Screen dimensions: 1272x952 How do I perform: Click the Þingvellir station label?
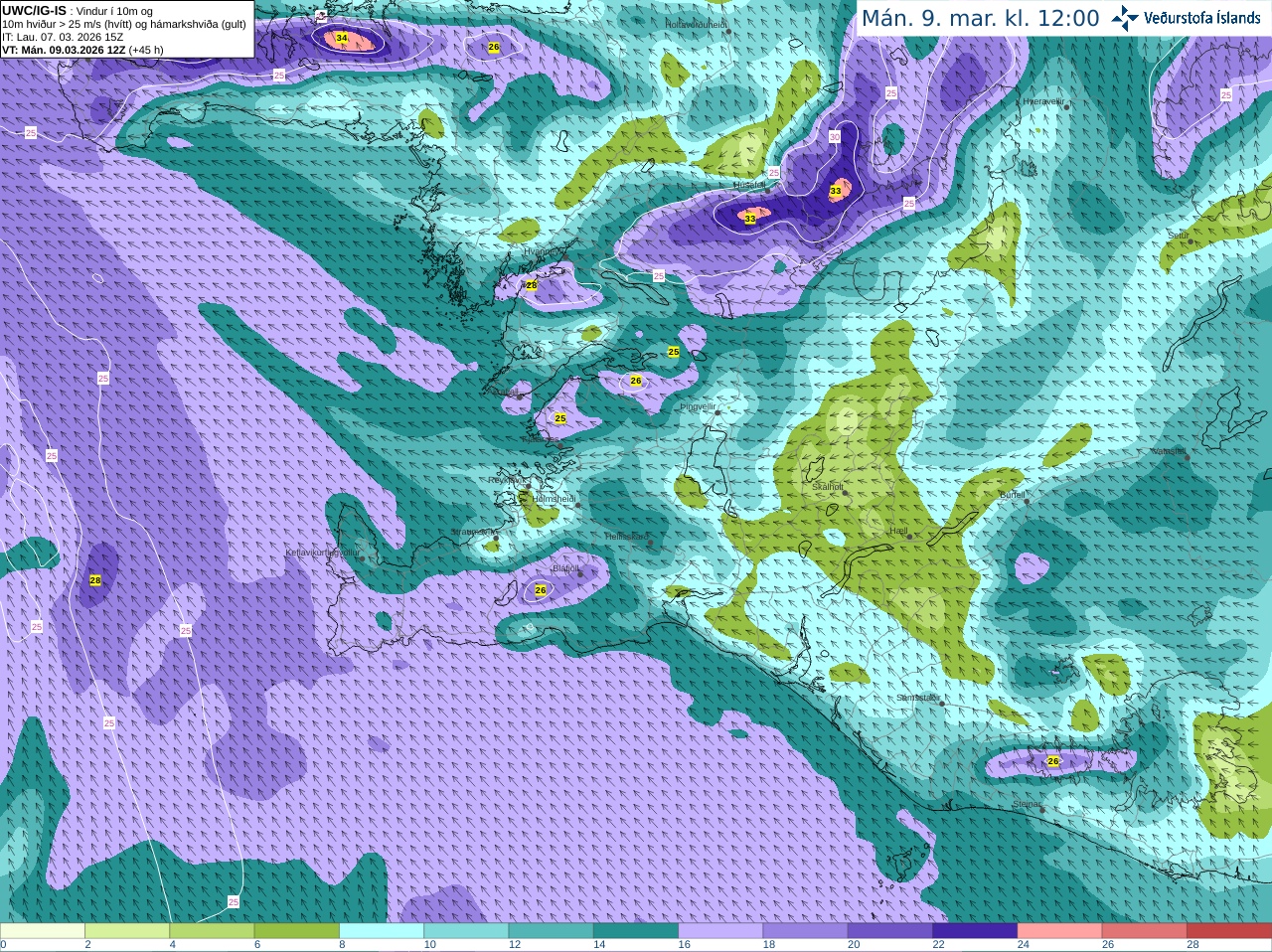[698, 406]
